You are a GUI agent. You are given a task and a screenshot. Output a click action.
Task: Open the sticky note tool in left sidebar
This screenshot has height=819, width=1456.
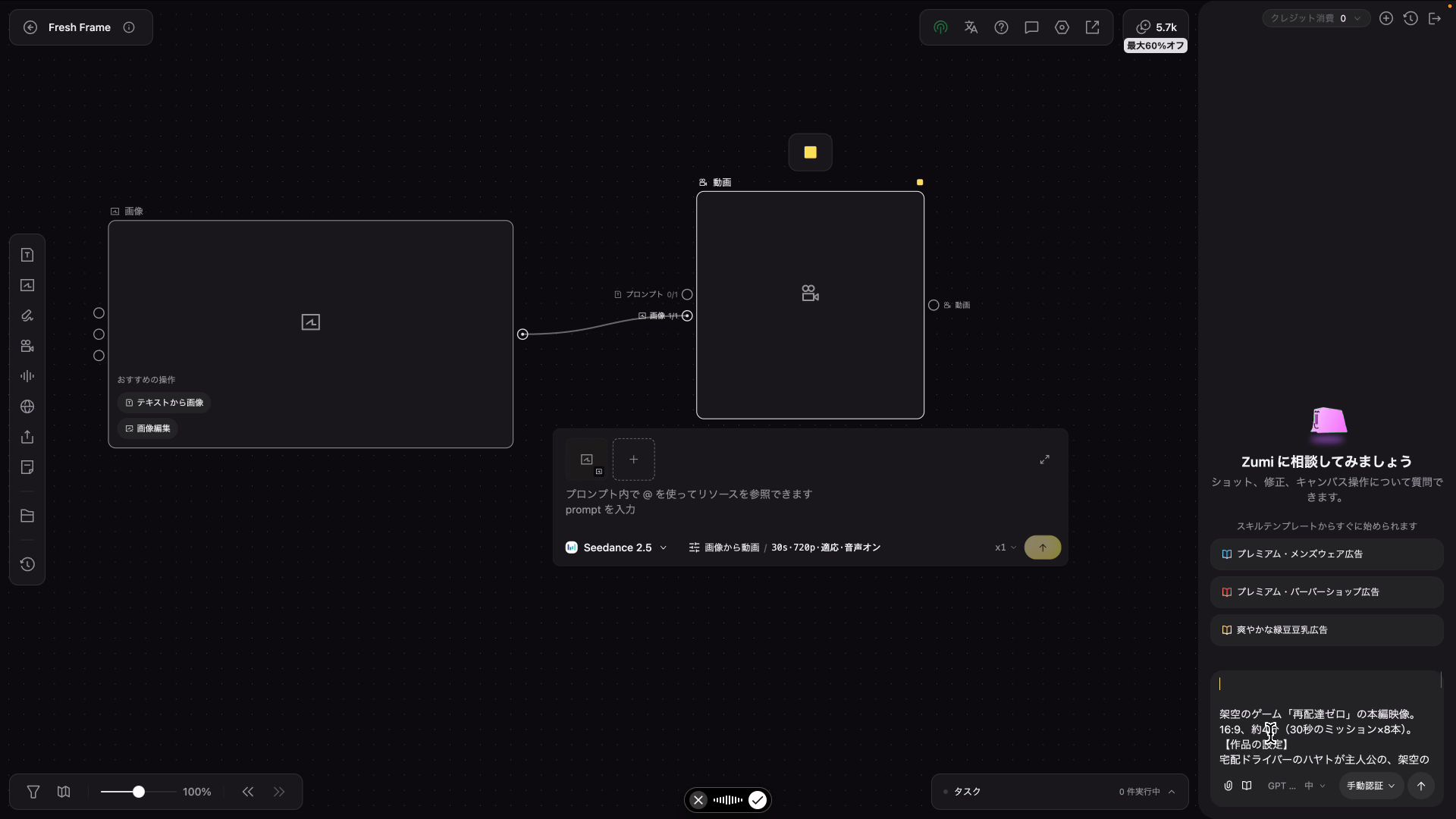point(27,467)
